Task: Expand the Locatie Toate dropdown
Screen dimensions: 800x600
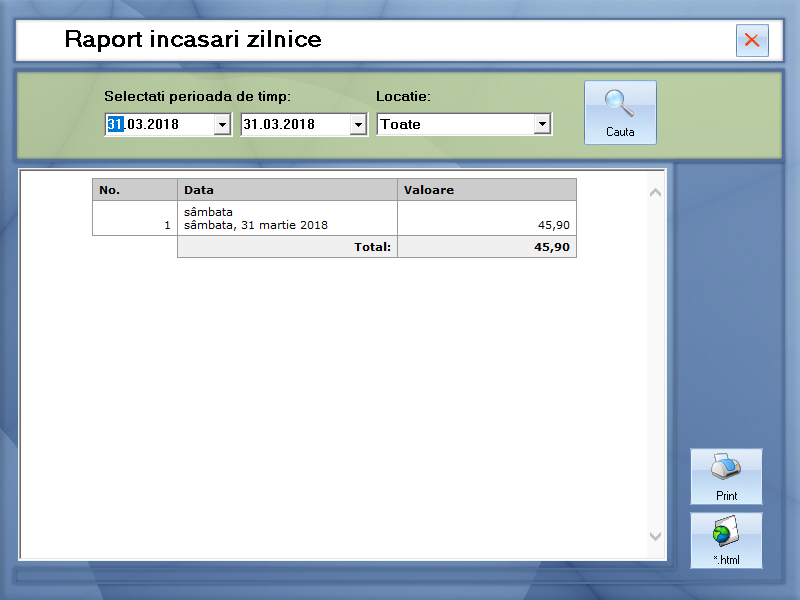Action: click(542, 124)
